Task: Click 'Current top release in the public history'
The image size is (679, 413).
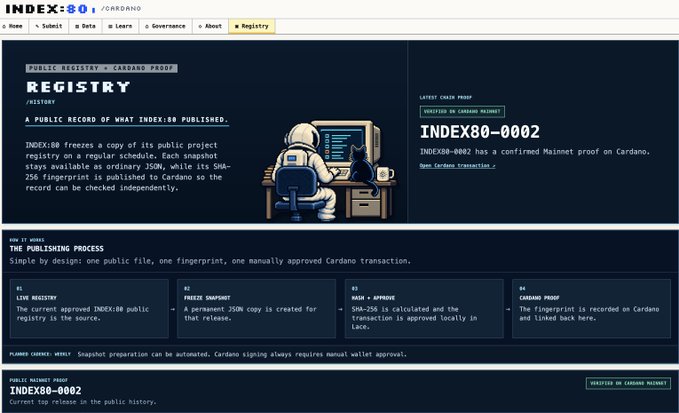Action: pos(83,402)
